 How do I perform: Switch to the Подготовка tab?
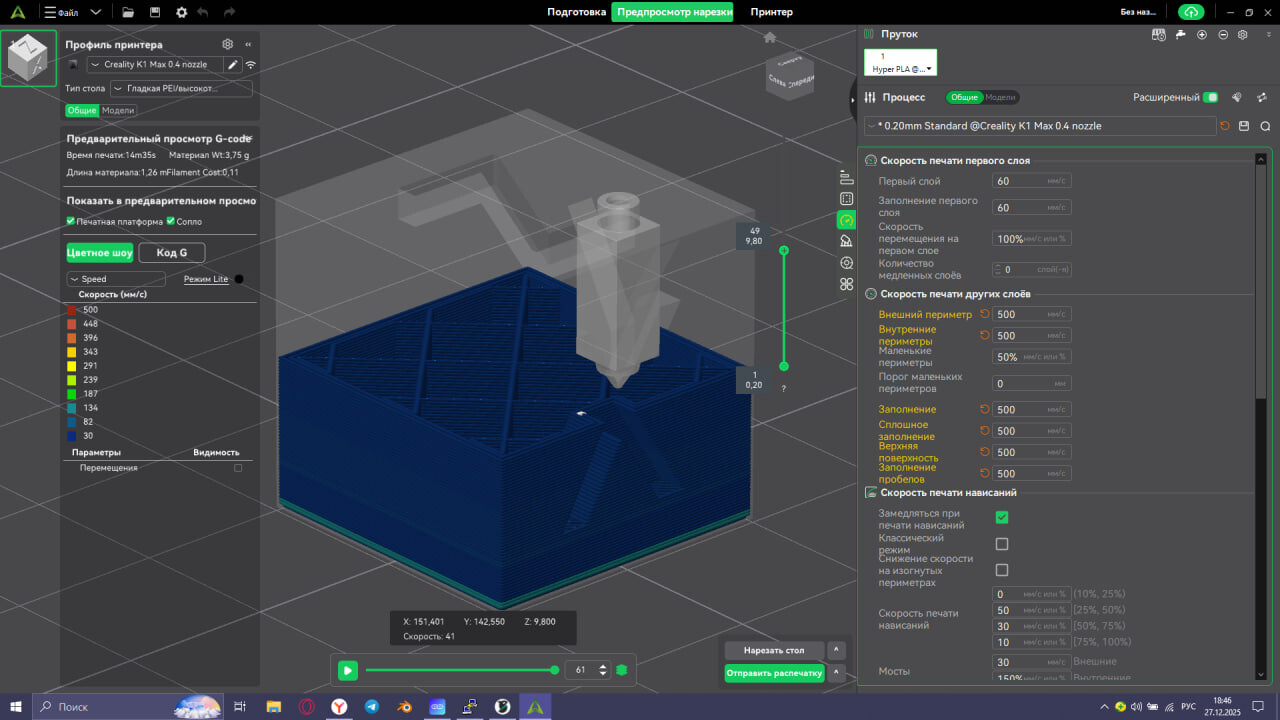point(576,12)
